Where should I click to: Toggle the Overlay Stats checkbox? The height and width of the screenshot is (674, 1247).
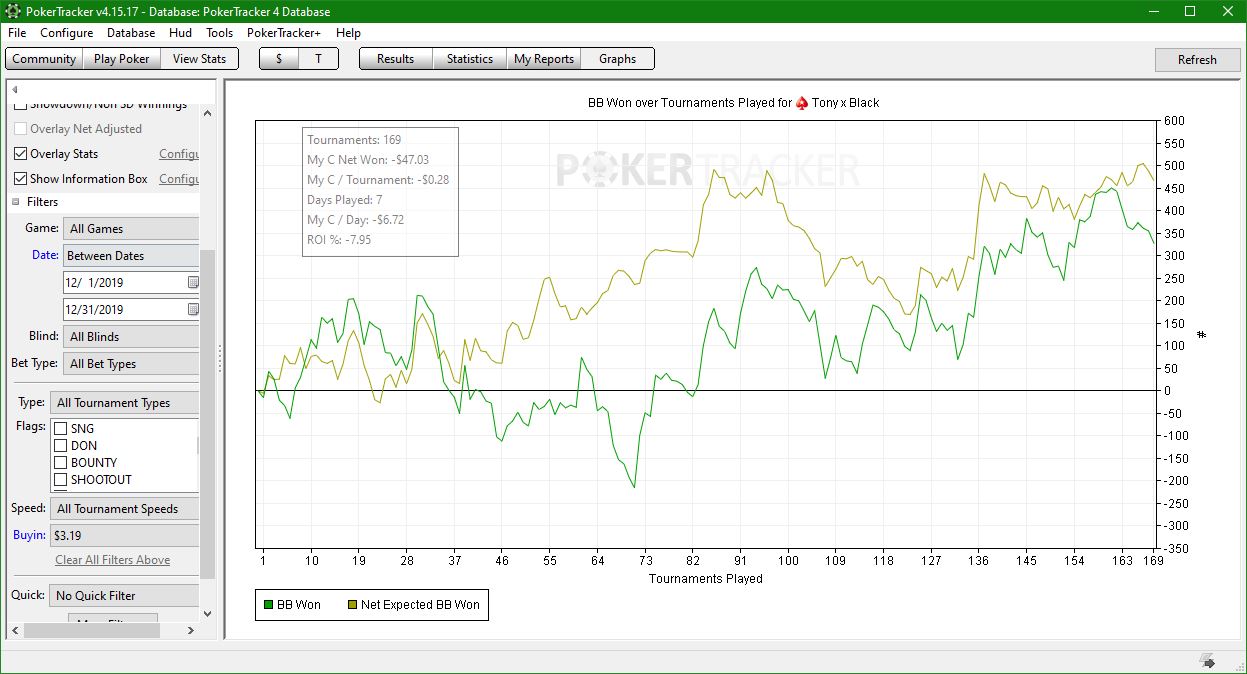tap(21, 154)
